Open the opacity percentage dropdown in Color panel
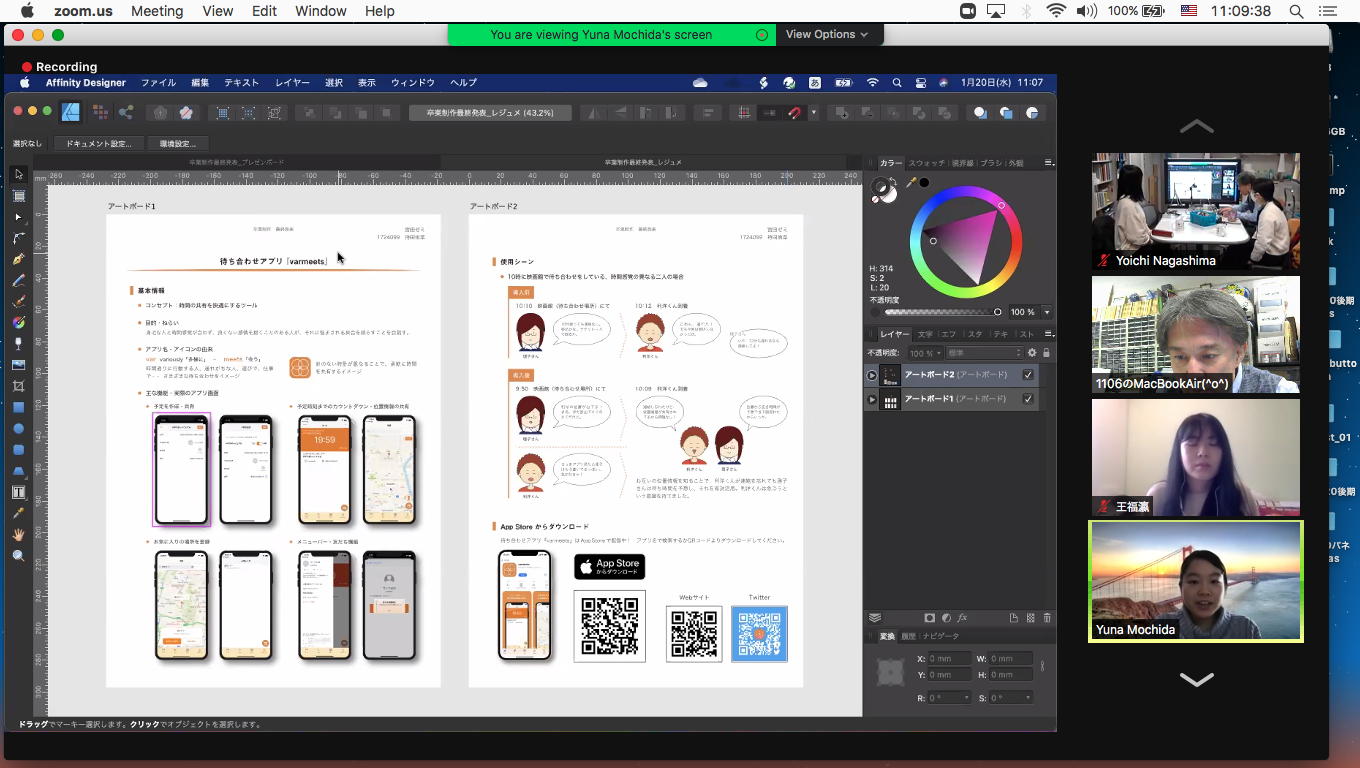This screenshot has height=768, width=1360. pos(1047,312)
